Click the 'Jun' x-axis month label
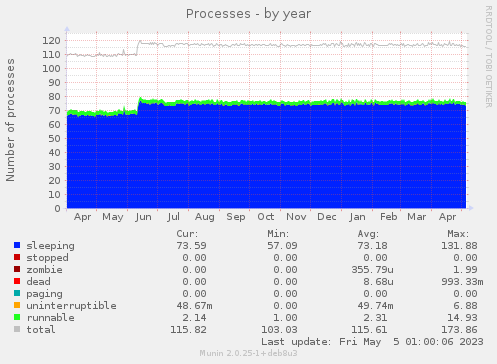497x364 pixels. [144, 217]
